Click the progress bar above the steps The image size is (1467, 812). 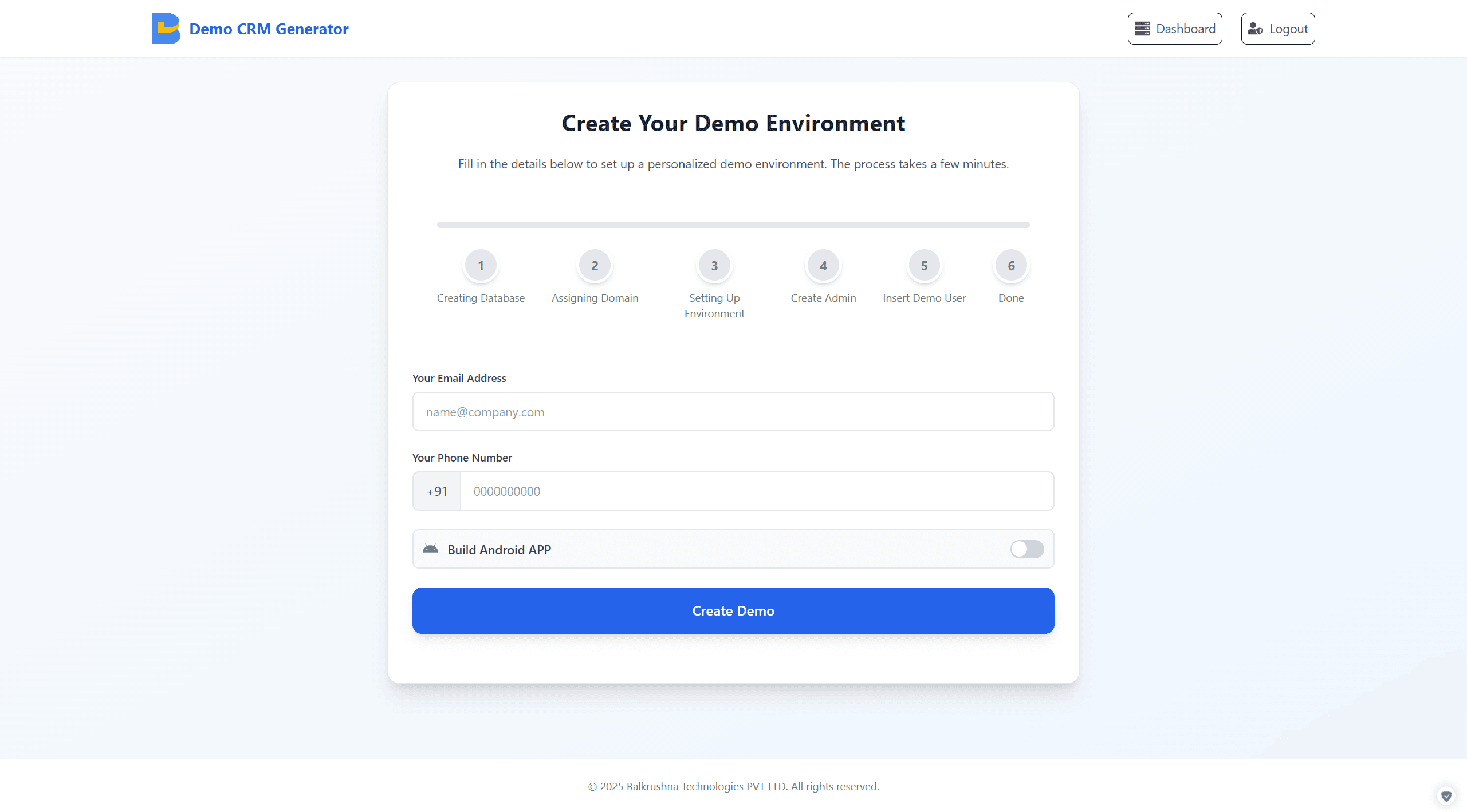pos(733,224)
